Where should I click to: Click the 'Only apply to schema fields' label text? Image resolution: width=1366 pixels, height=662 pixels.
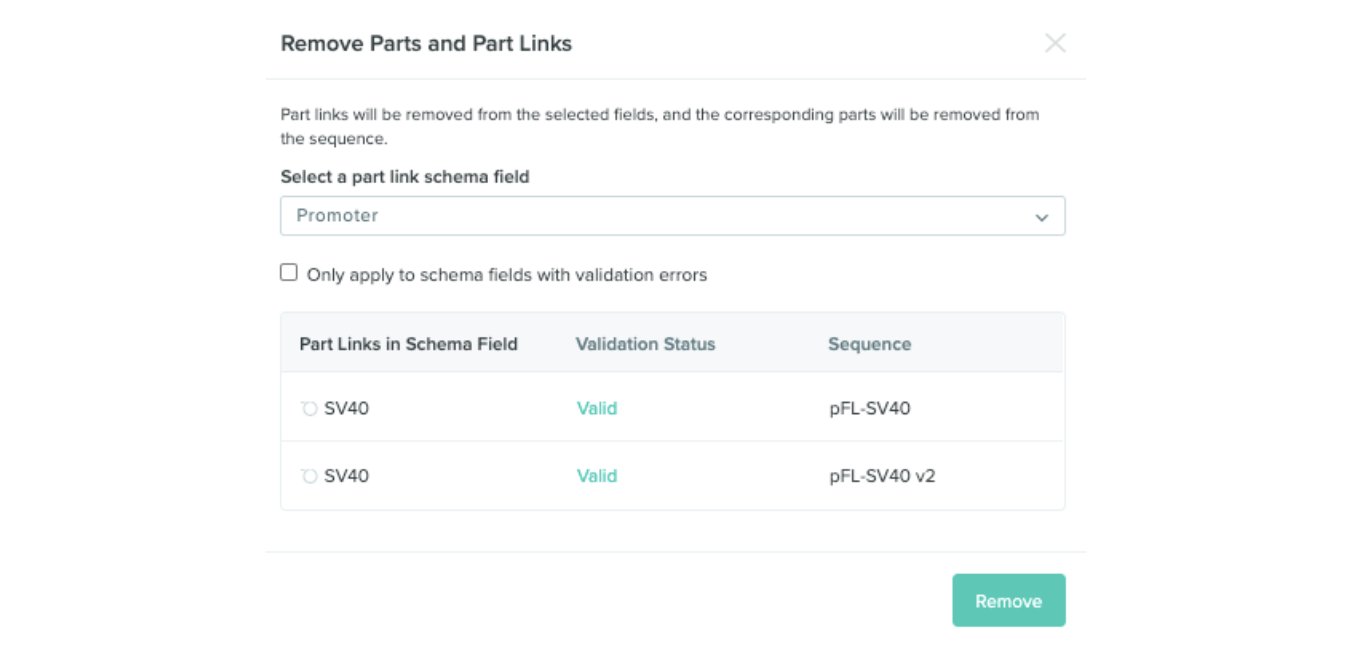[506, 275]
